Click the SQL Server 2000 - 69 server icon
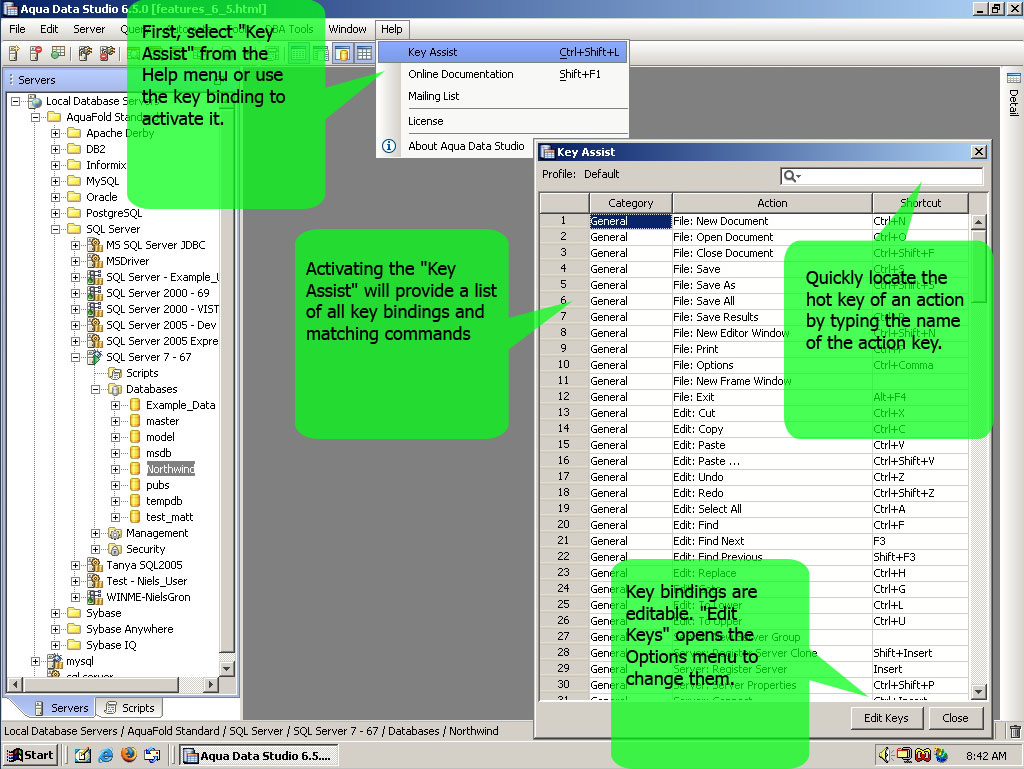 click(x=95, y=293)
